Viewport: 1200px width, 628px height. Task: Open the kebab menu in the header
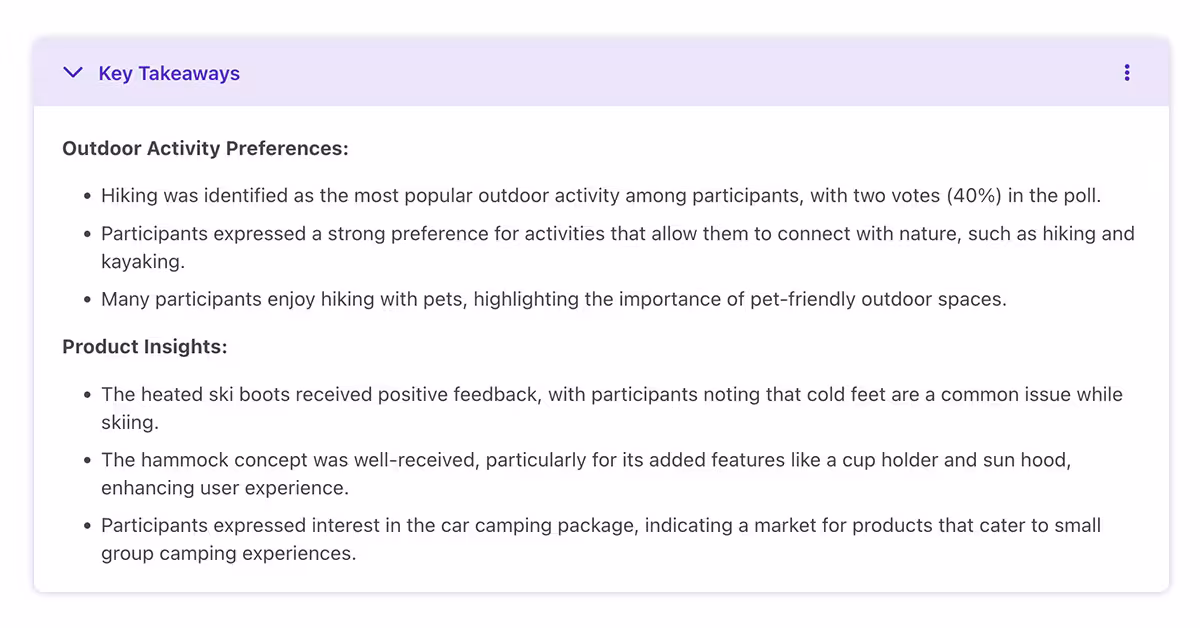[1126, 72]
